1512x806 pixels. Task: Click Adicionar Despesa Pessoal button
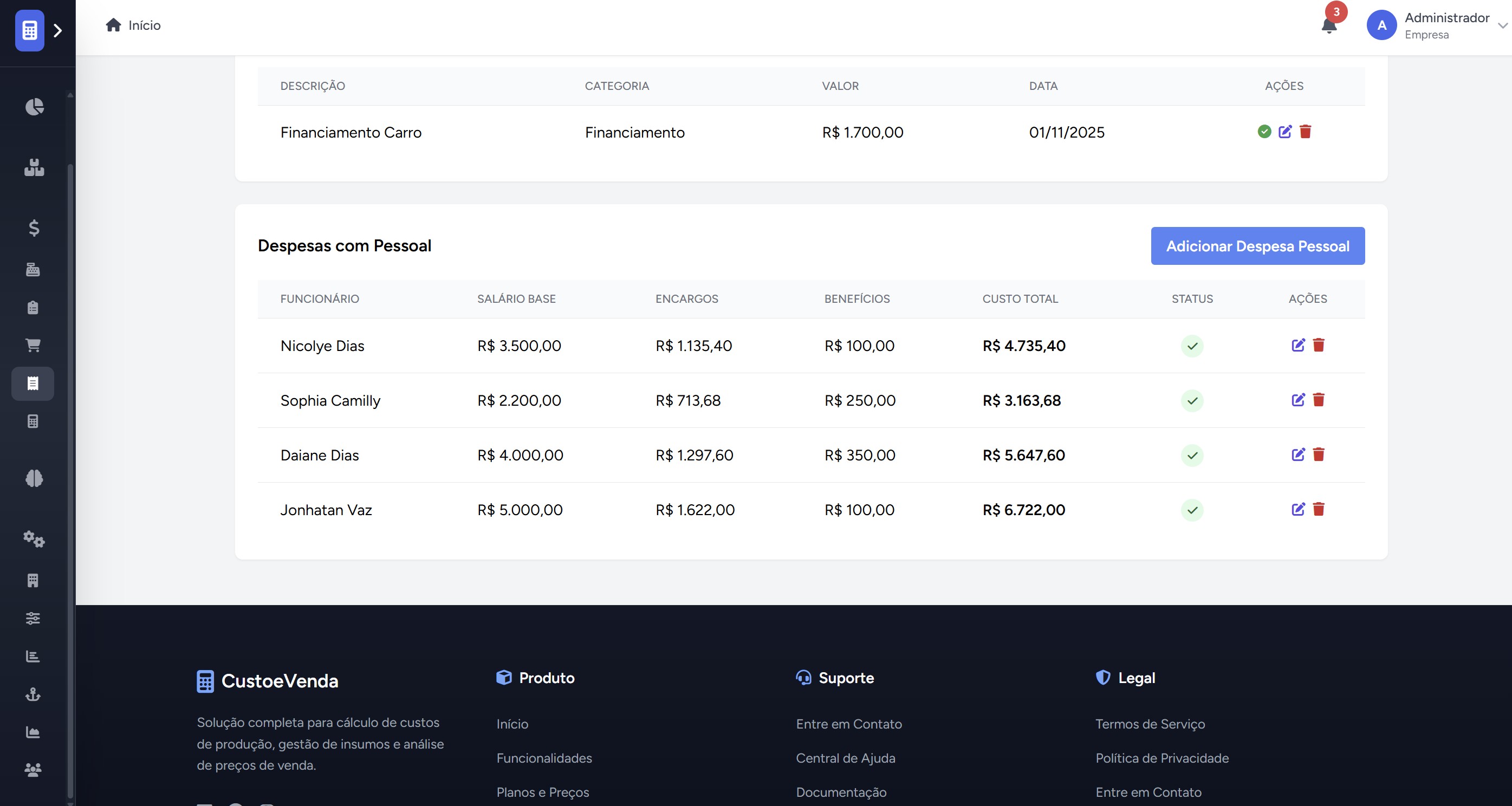coord(1257,246)
